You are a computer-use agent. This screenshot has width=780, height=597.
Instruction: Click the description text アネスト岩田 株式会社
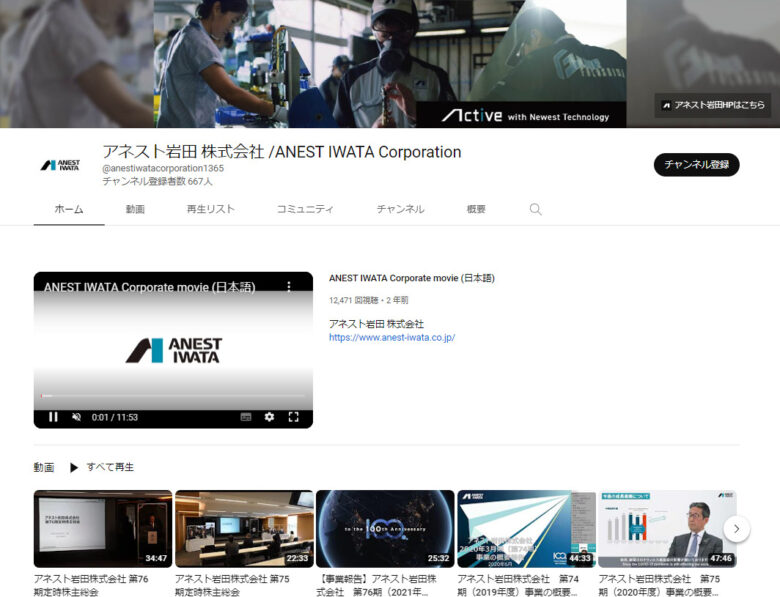pyautogui.click(x=376, y=324)
